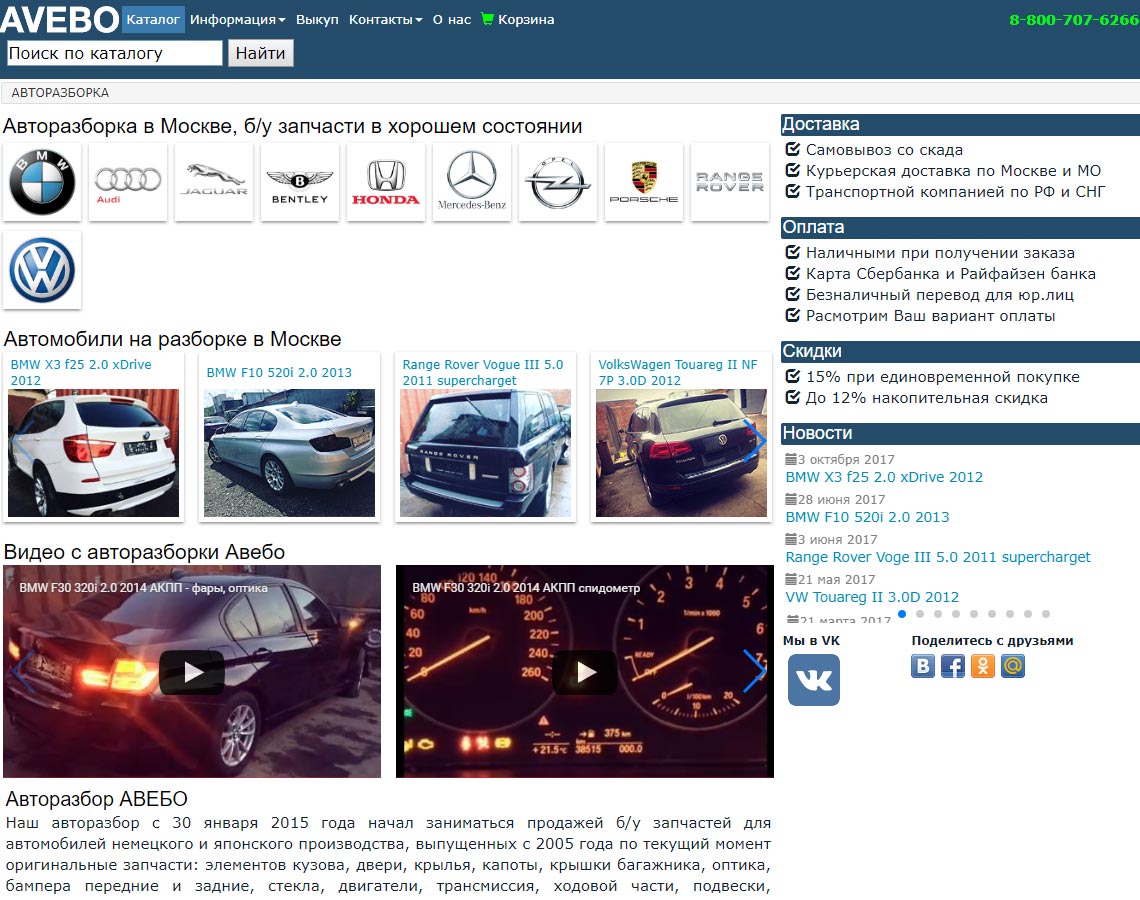Click the check icon beside Транспортной компанией по РФ
This screenshot has width=1140, height=900.
tap(793, 191)
